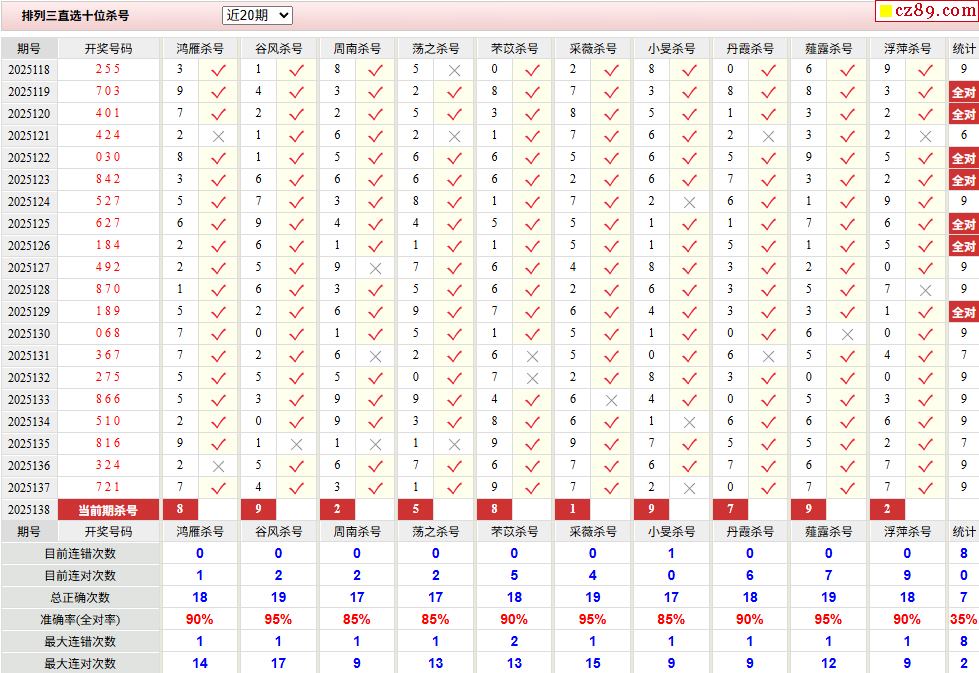This screenshot has height=673, width=979.
Task: Click the 全对 badge for period 2025129
Action: point(963,312)
